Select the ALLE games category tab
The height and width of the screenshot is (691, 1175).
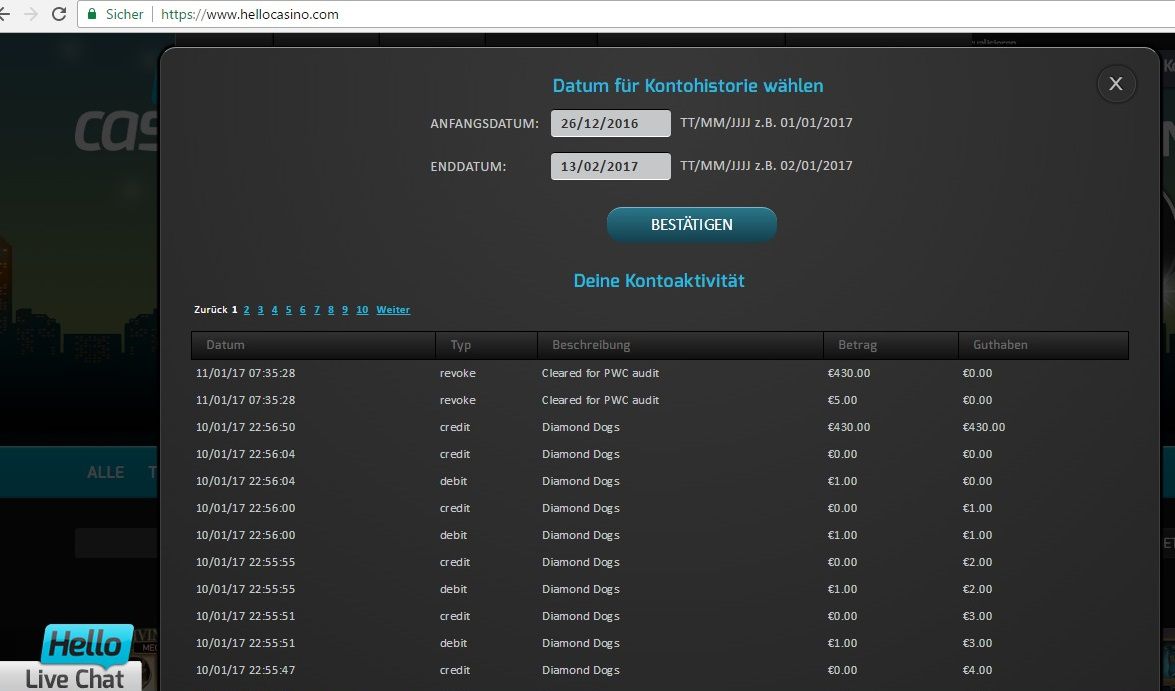[106, 472]
